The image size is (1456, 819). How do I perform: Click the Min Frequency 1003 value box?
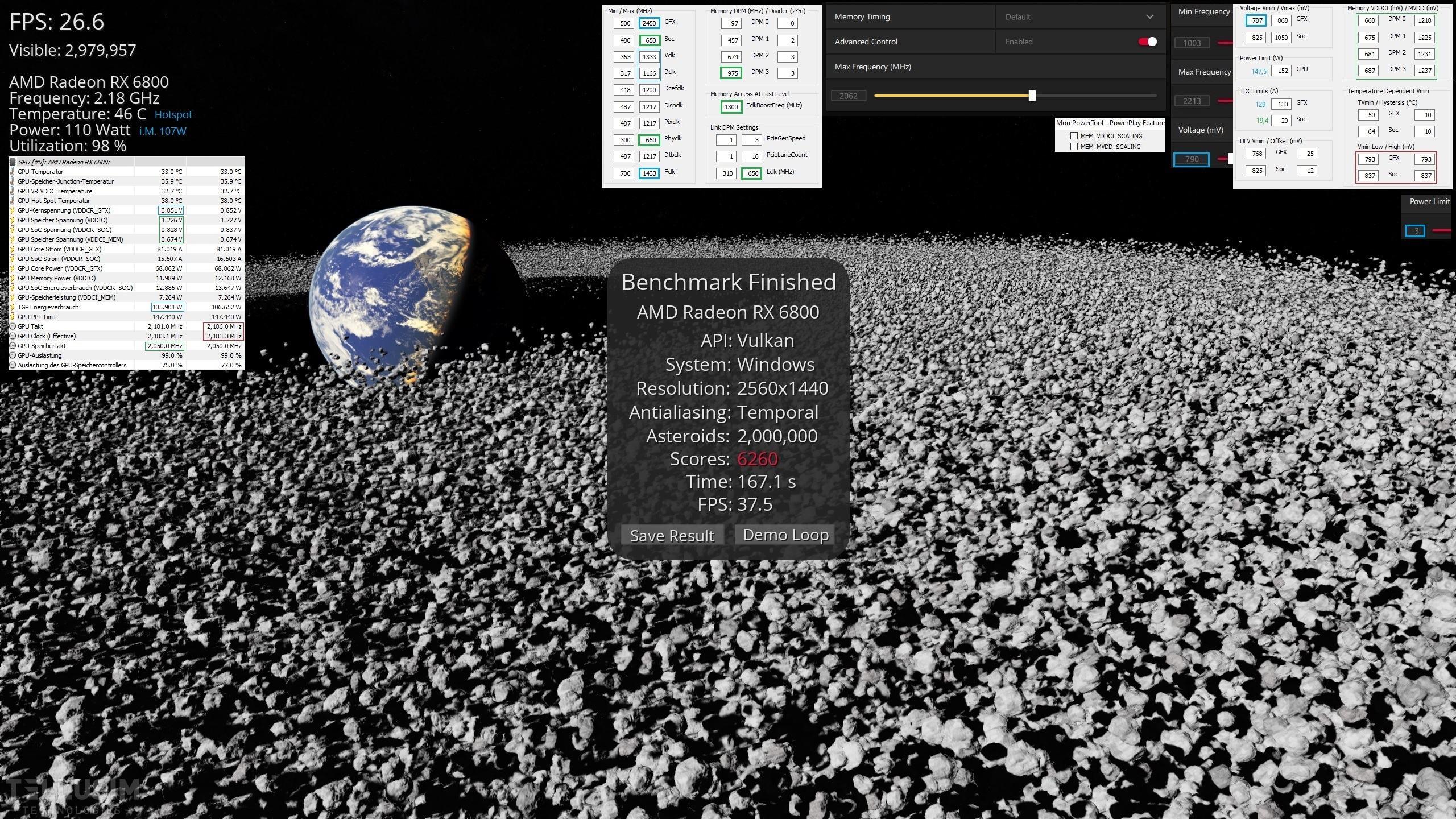(x=1192, y=43)
